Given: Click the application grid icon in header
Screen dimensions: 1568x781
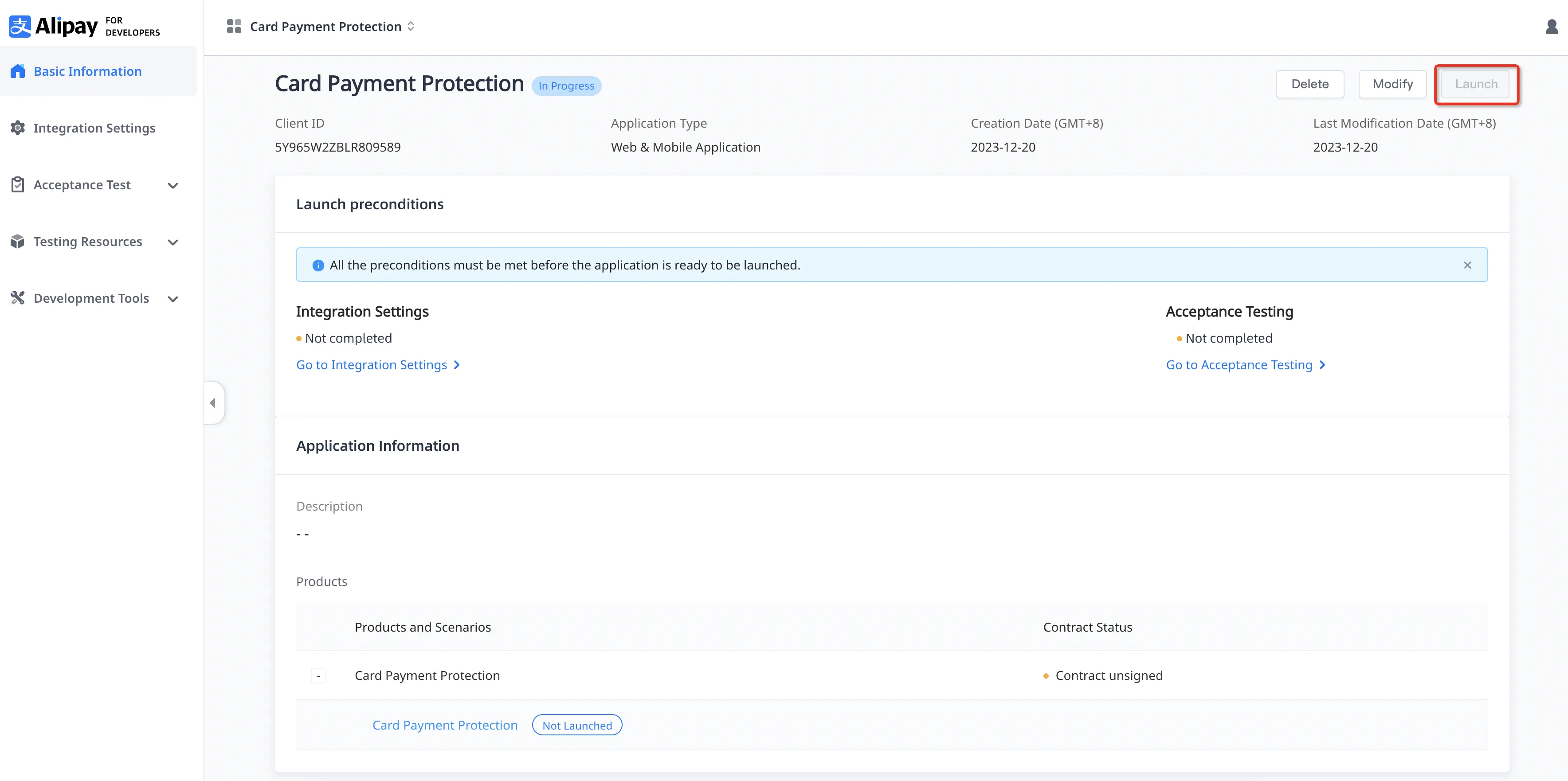Looking at the screenshot, I should tap(234, 26).
